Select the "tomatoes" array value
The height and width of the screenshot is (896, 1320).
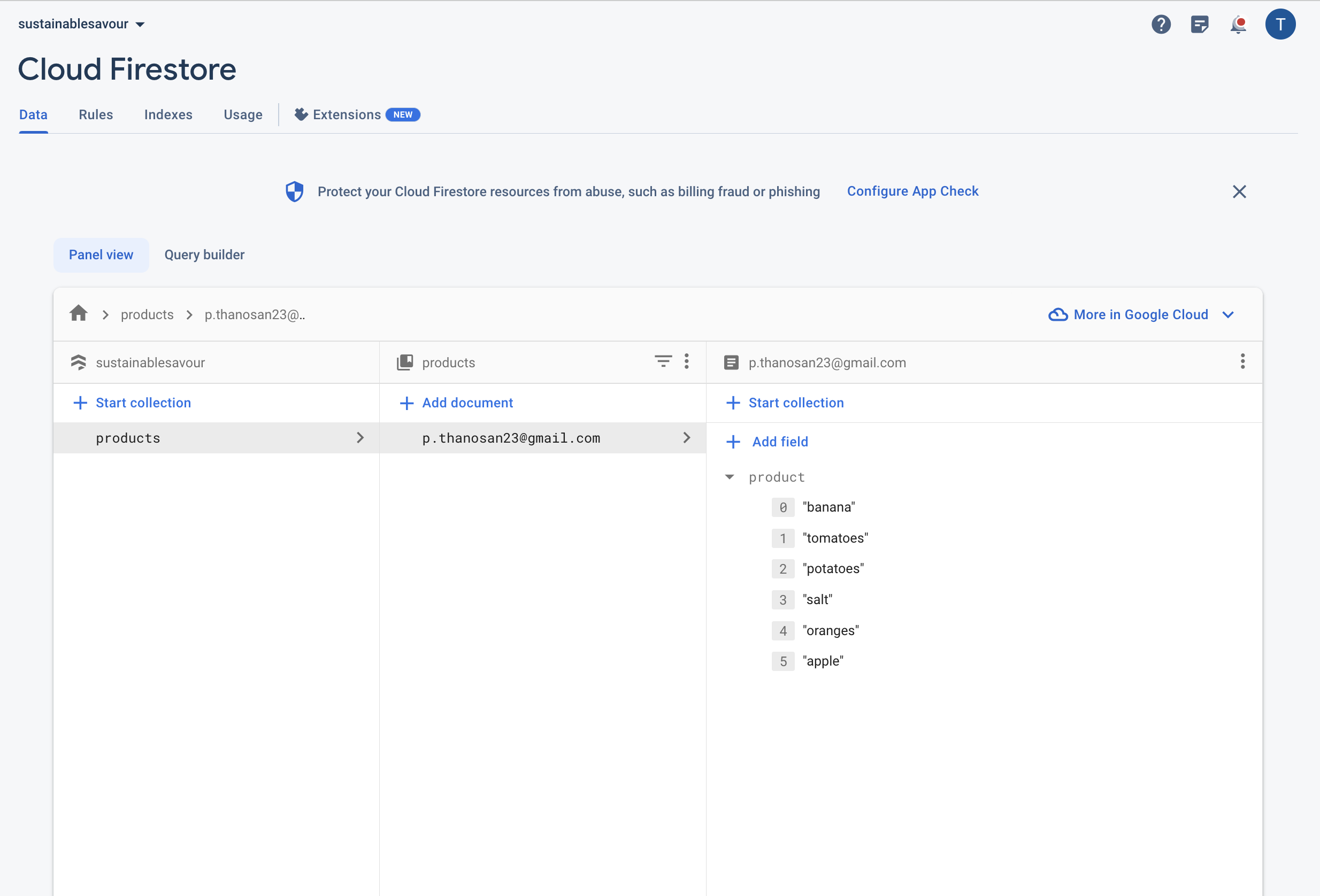(835, 538)
